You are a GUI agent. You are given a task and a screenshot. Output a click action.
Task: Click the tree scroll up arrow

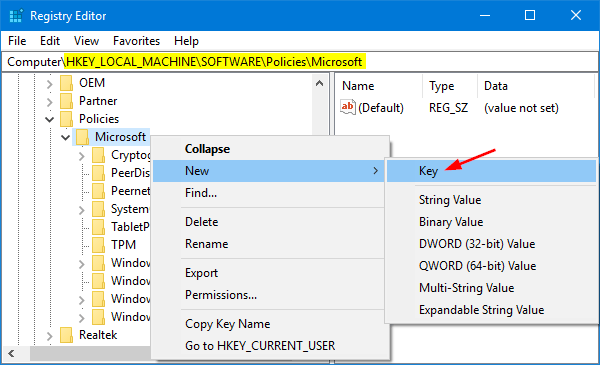click(x=320, y=83)
